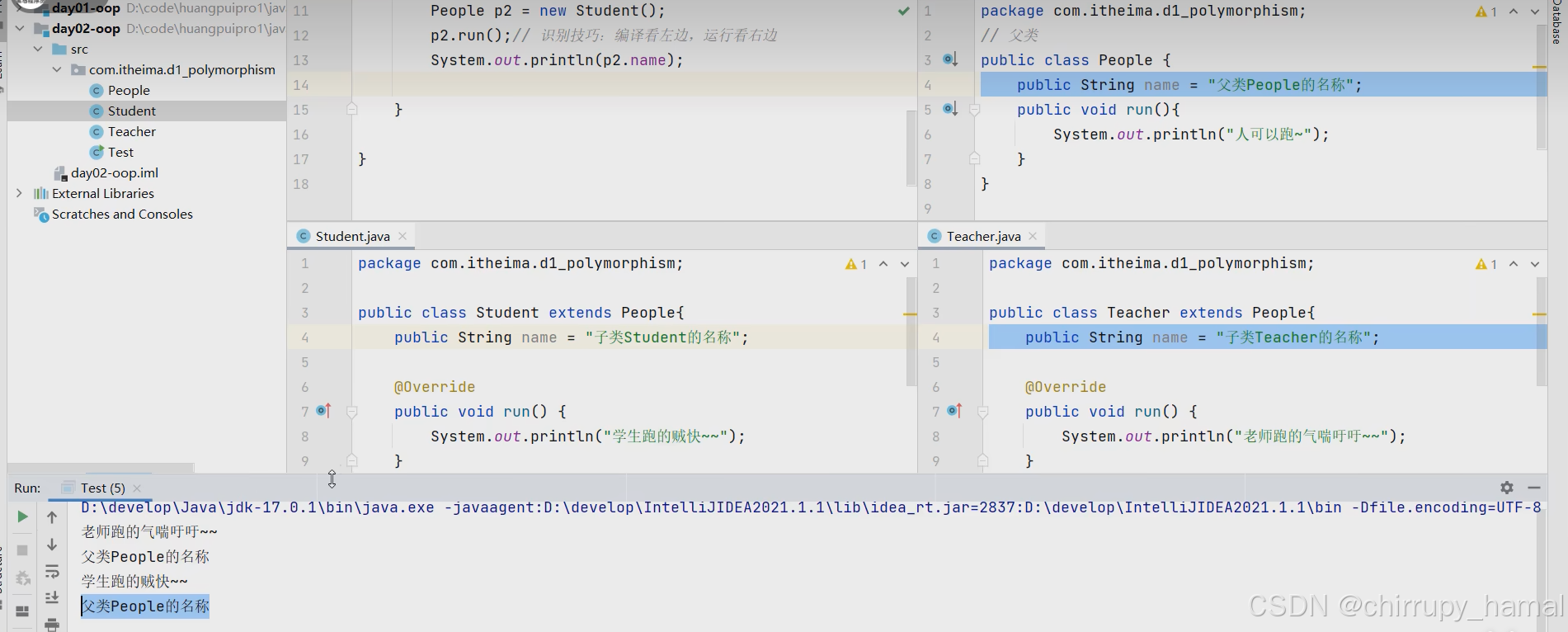Viewport: 1568px width, 632px height.
Task: Click the print icon in console toolbar
Action: point(52,625)
